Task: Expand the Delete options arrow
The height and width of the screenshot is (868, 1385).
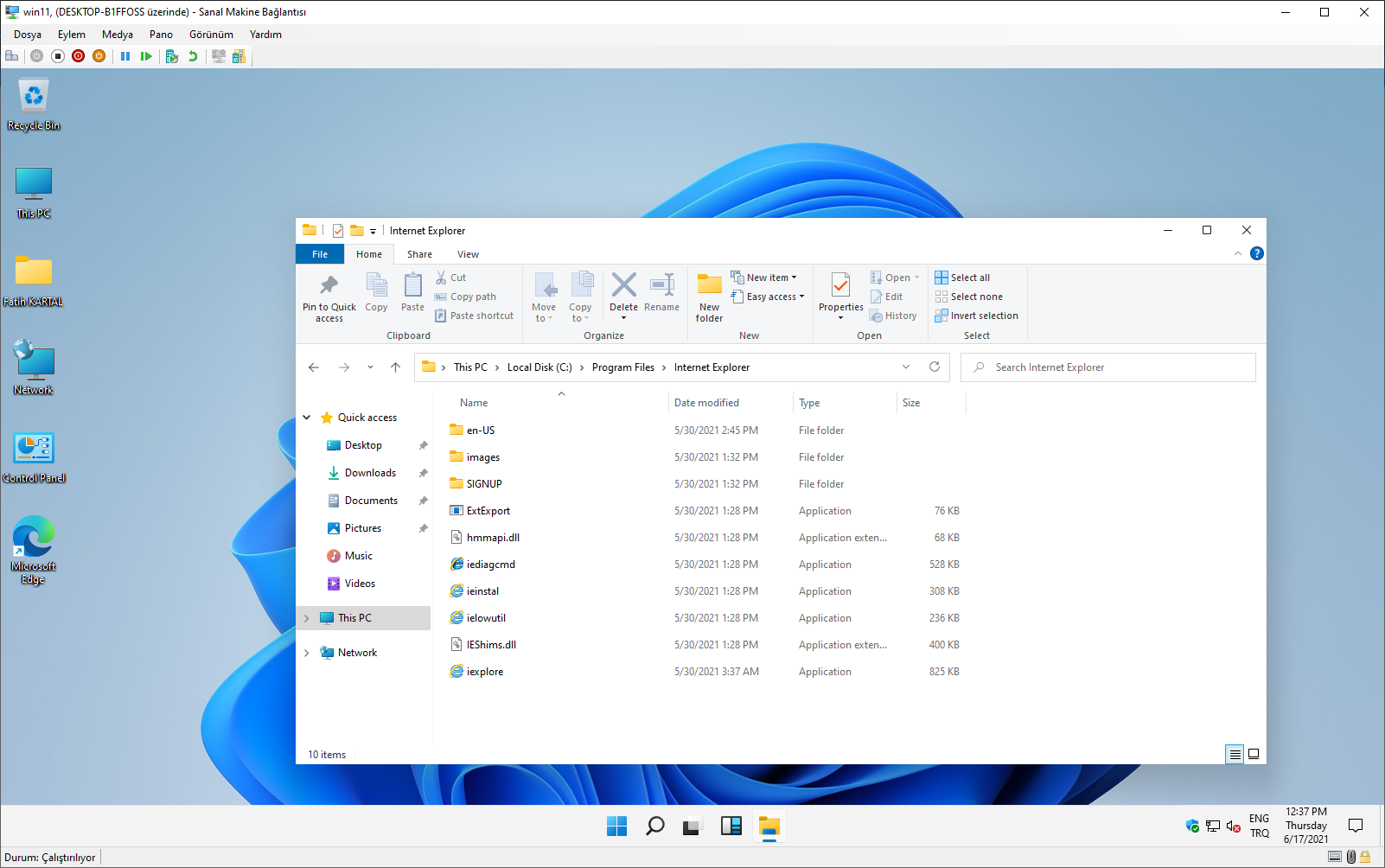Action: (x=623, y=318)
